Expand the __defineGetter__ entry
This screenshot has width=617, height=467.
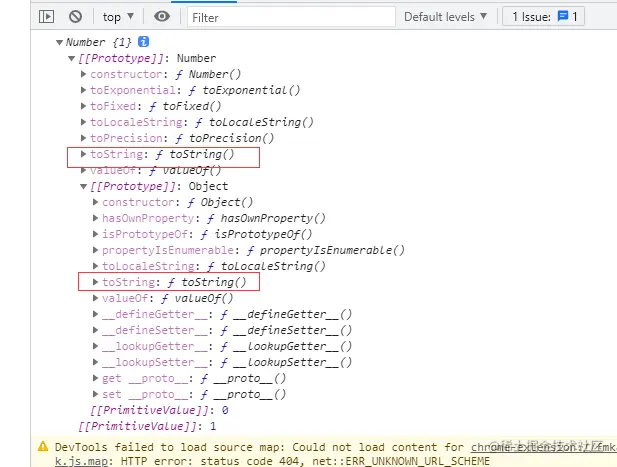point(95,314)
